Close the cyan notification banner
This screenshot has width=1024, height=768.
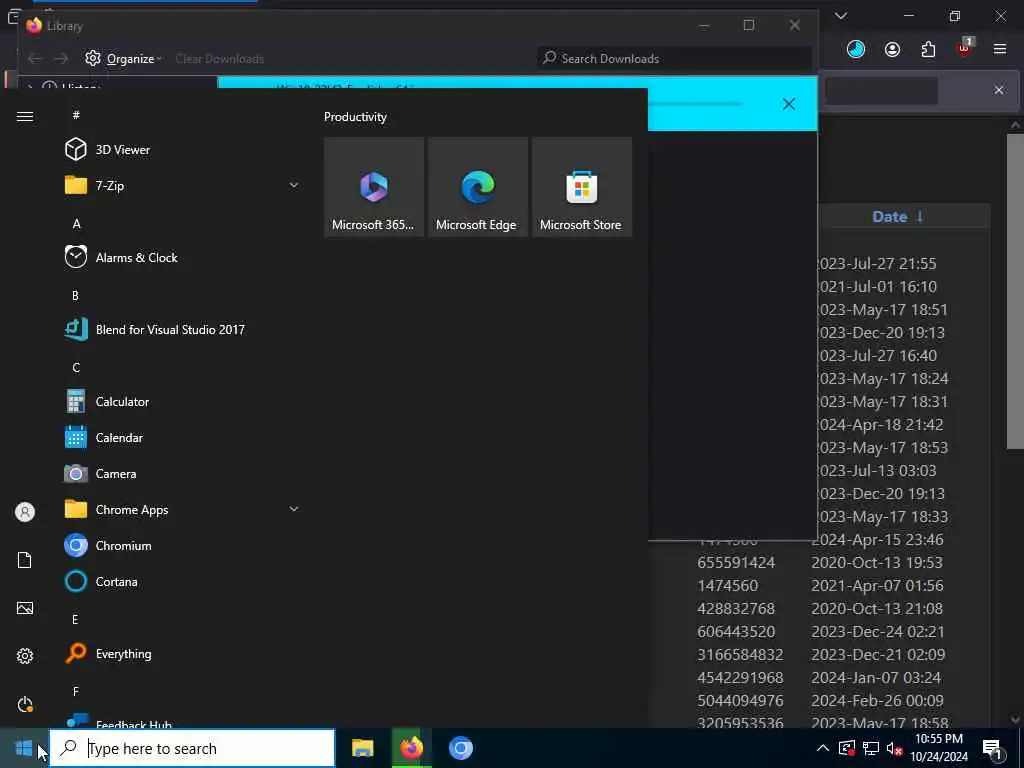click(789, 104)
